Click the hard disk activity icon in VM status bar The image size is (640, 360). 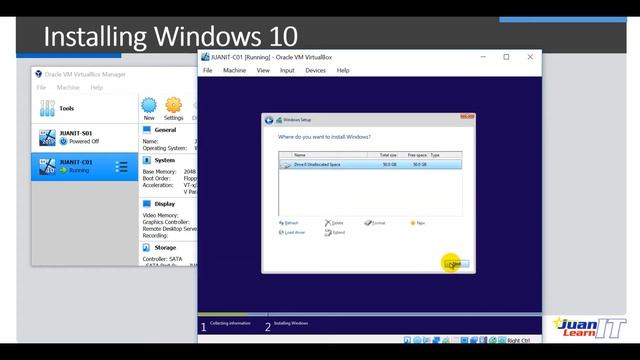coord(407,340)
